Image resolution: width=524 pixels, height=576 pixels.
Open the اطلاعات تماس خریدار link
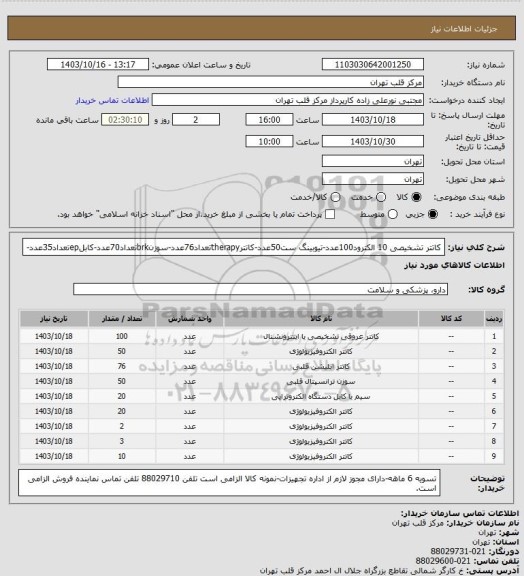(x=112, y=100)
